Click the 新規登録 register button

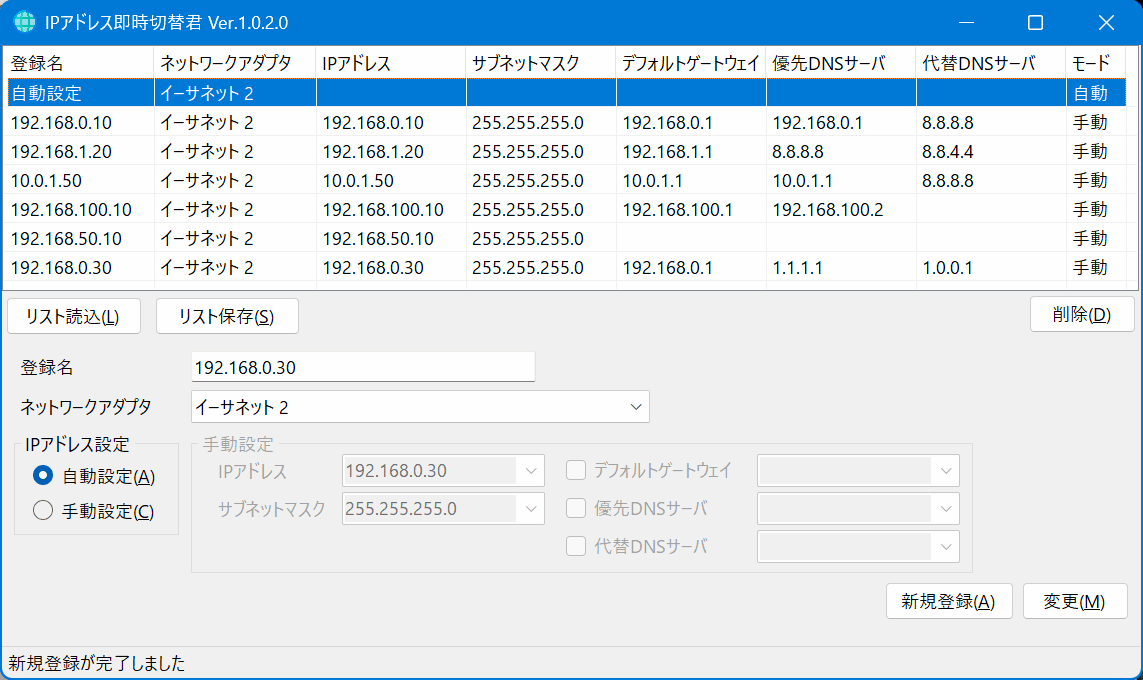click(x=948, y=601)
